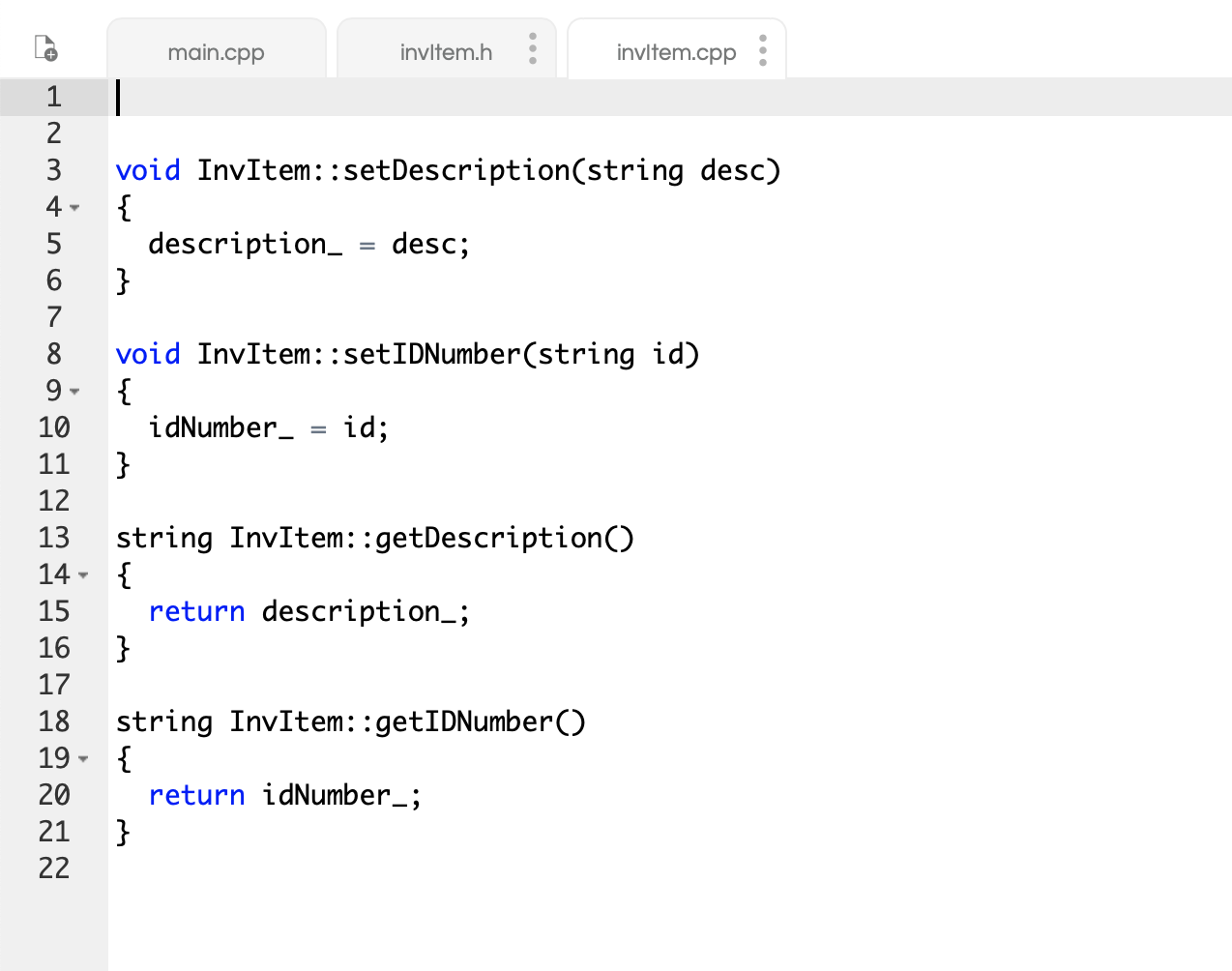
Task: Click the getIDNumber function signature on line 18
Action: (351, 721)
